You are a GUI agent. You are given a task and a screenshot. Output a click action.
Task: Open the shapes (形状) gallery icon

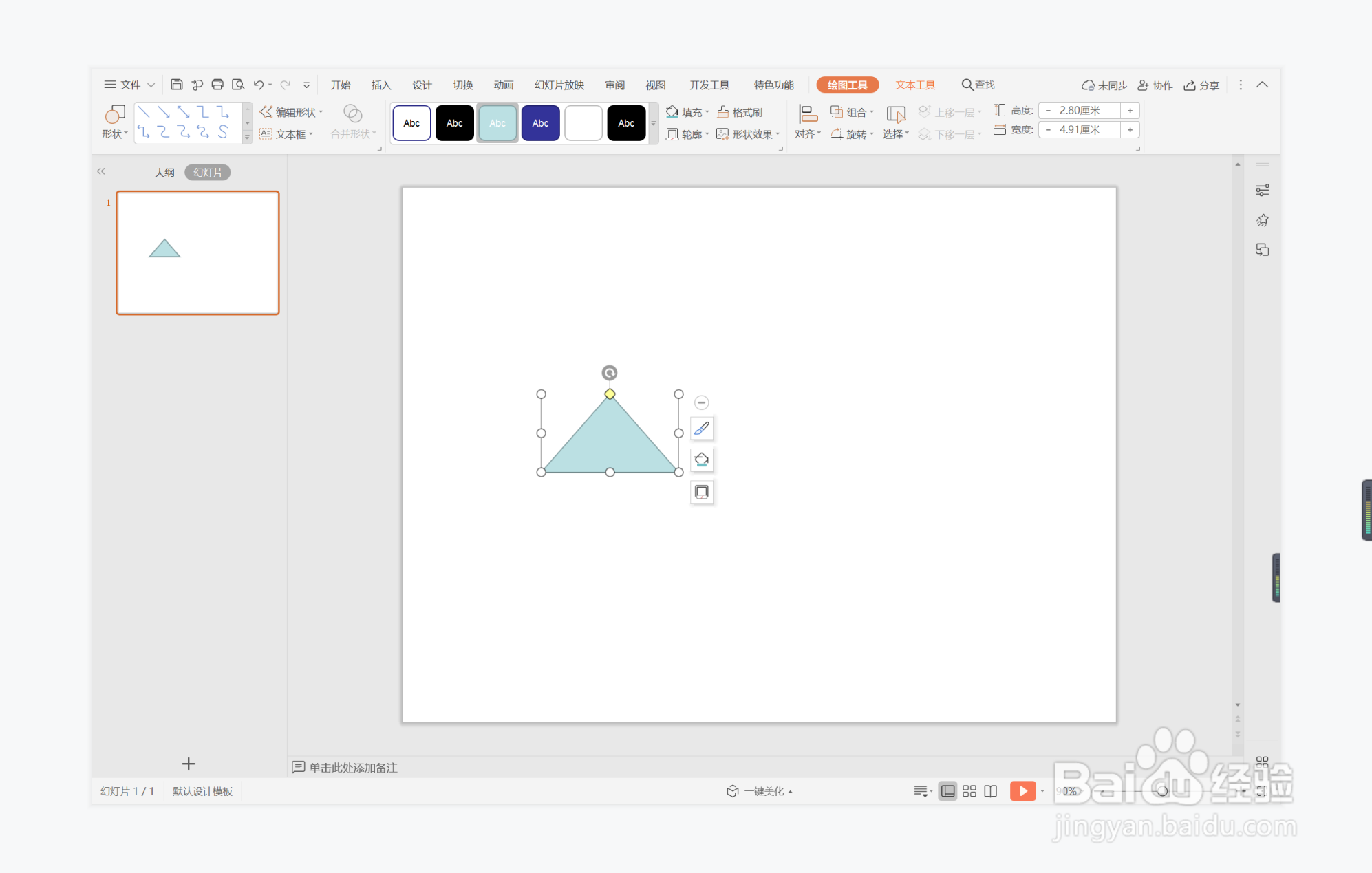[114, 114]
